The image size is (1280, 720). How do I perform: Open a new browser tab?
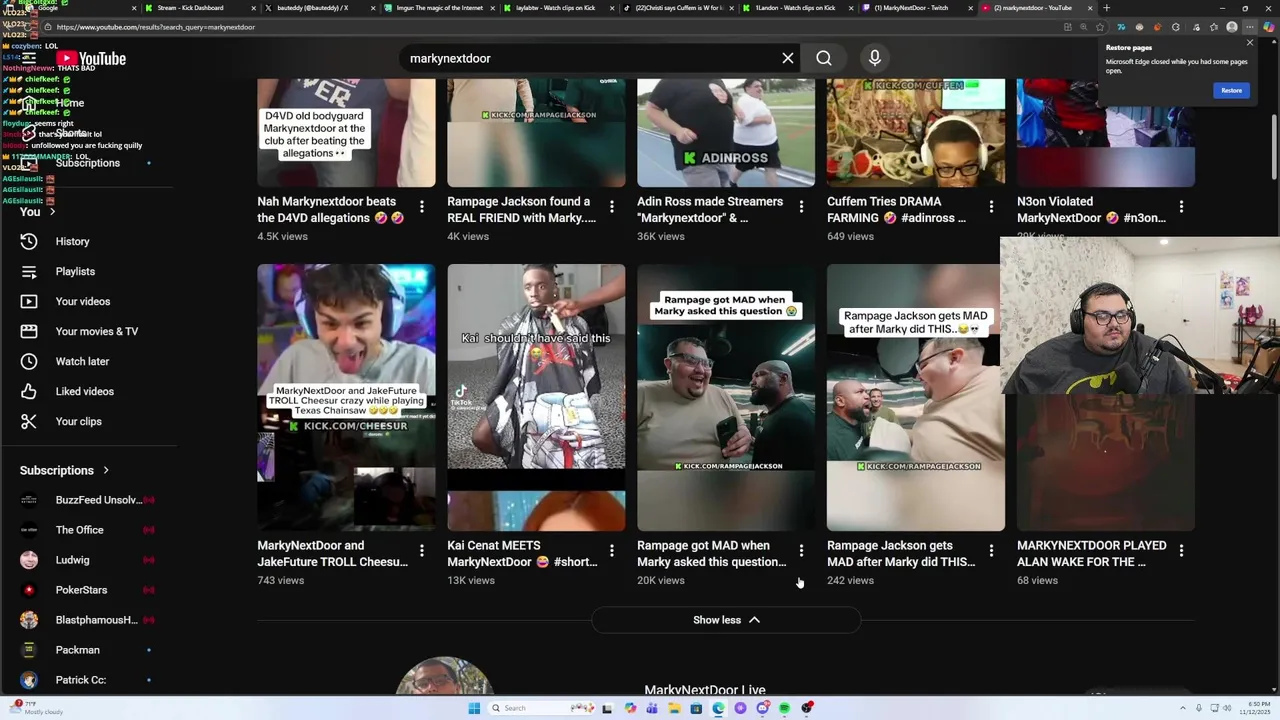point(1106,8)
